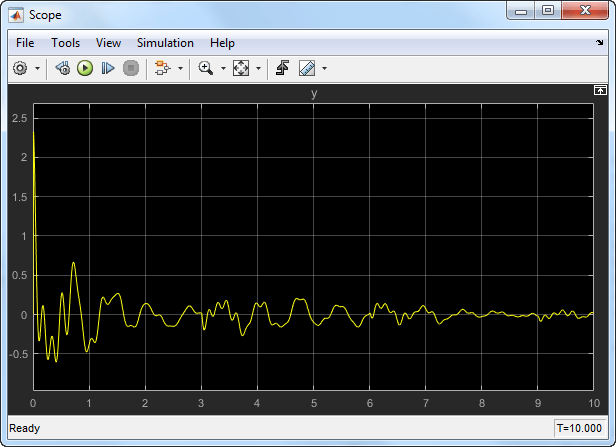The image size is (616, 447).
Task: Toggle the Triggers icon
Action: point(282,68)
